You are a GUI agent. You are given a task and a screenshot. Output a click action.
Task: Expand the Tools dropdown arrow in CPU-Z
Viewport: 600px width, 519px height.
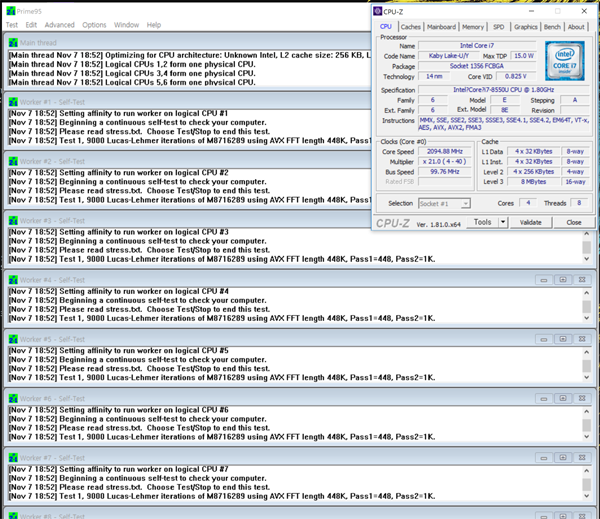pos(503,222)
